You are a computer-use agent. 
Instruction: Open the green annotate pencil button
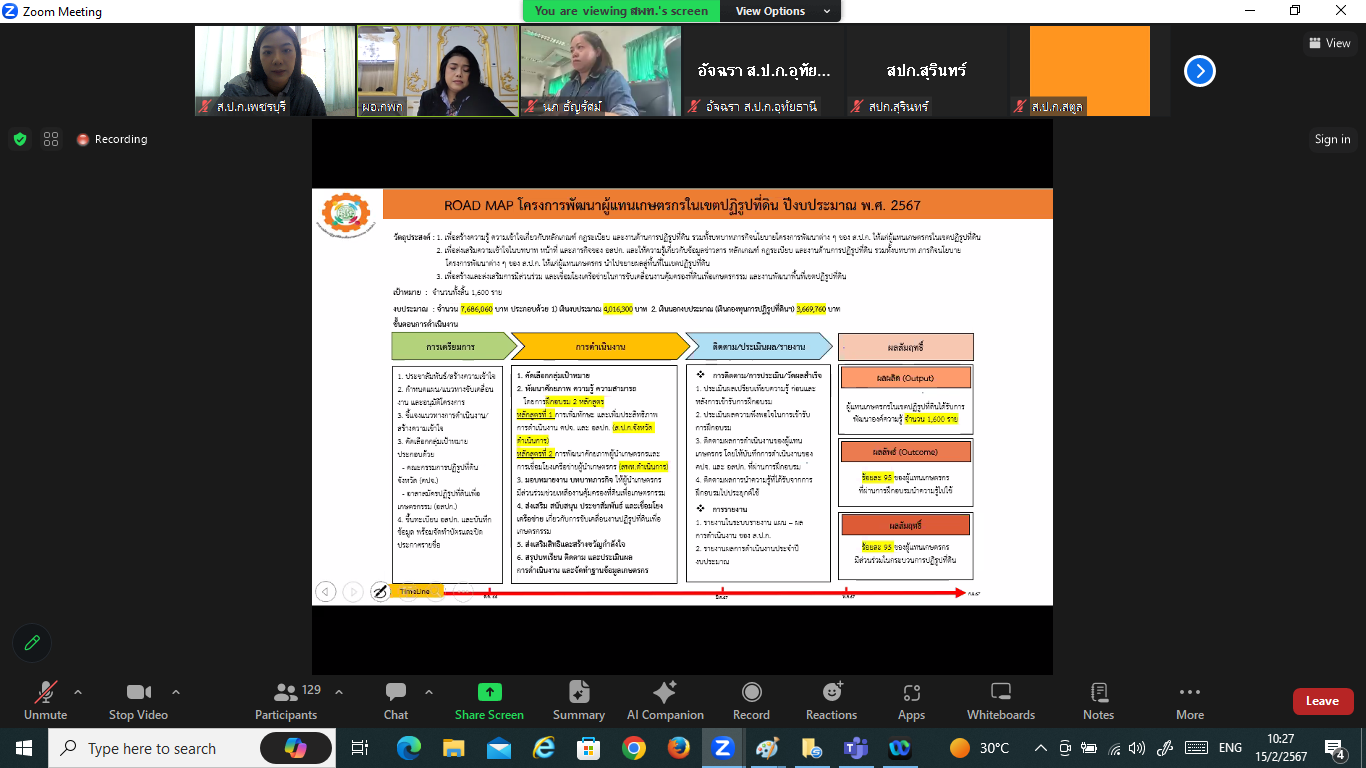pos(32,643)
